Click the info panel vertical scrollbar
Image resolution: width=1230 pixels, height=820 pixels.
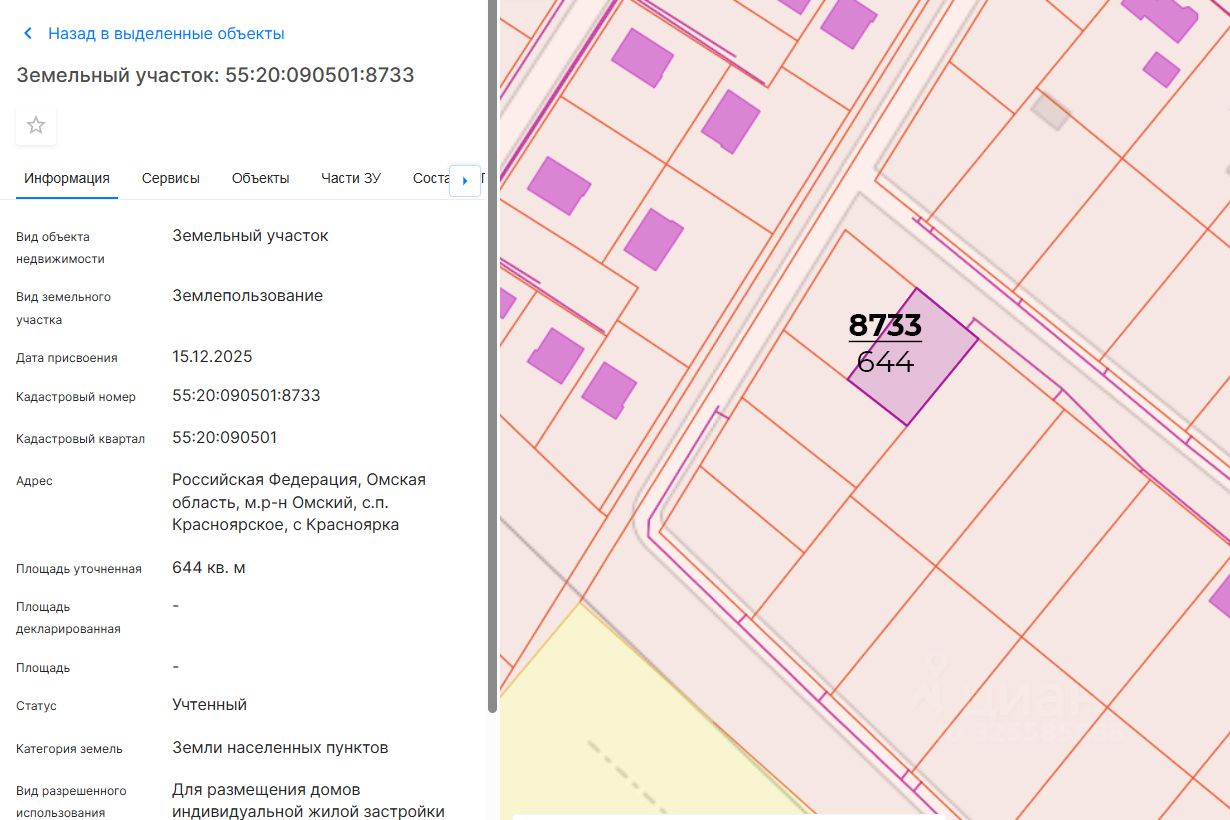click(x=492, y=400)
